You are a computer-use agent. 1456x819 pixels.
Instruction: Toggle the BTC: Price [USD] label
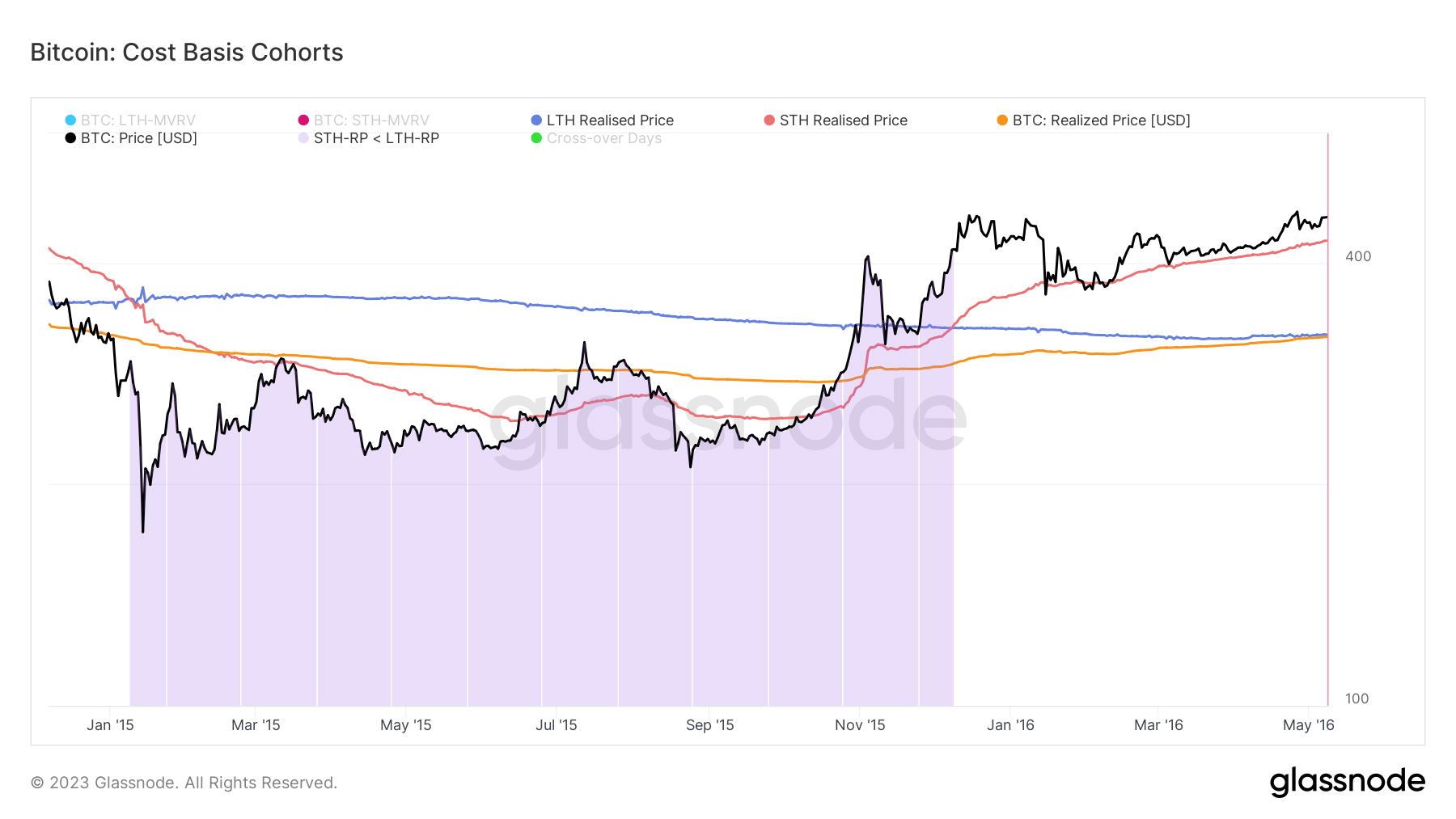point(138,138)
